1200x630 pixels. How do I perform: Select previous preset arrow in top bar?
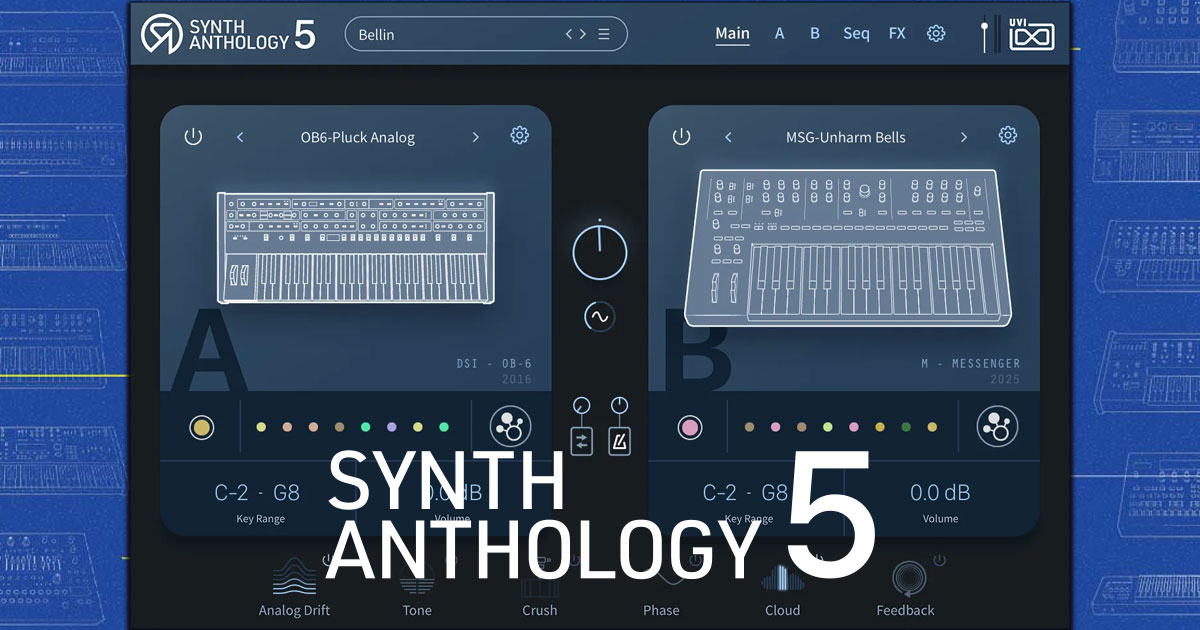[570, 34]
